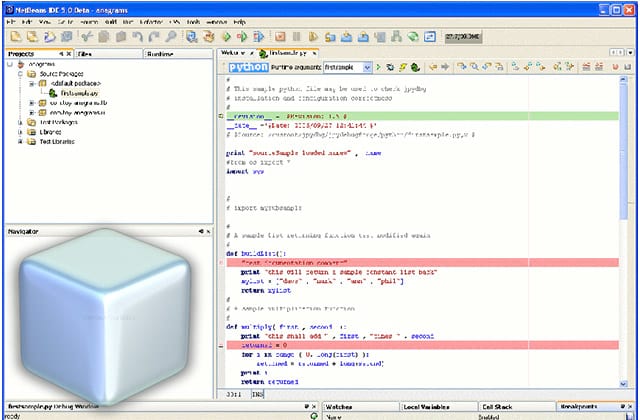The width and height of the screenshot is (640, 420).
Task: Click the Finish Debugger Session red icon
Action: click(280, 37)
